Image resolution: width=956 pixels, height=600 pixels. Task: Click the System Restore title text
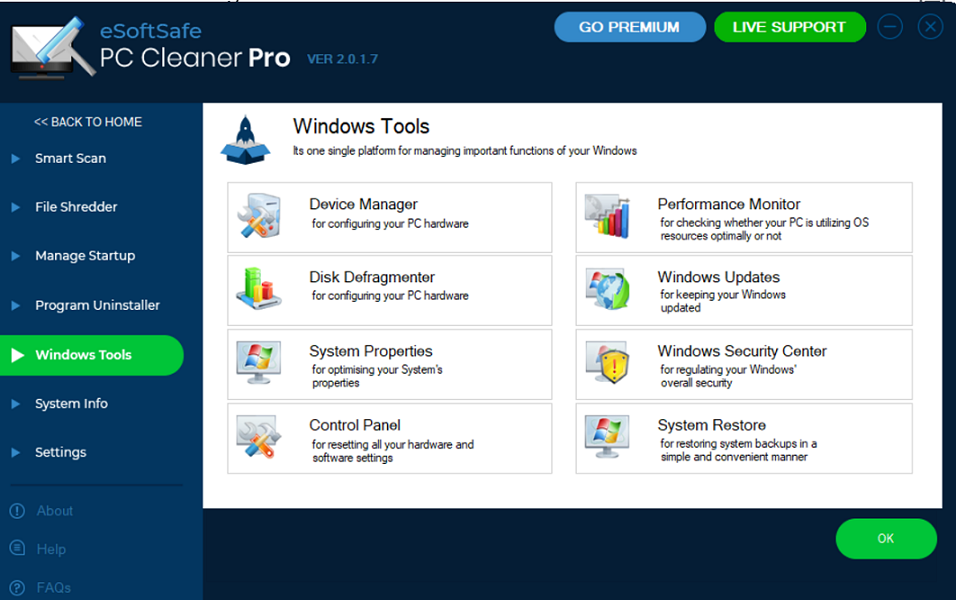(712, 425)
